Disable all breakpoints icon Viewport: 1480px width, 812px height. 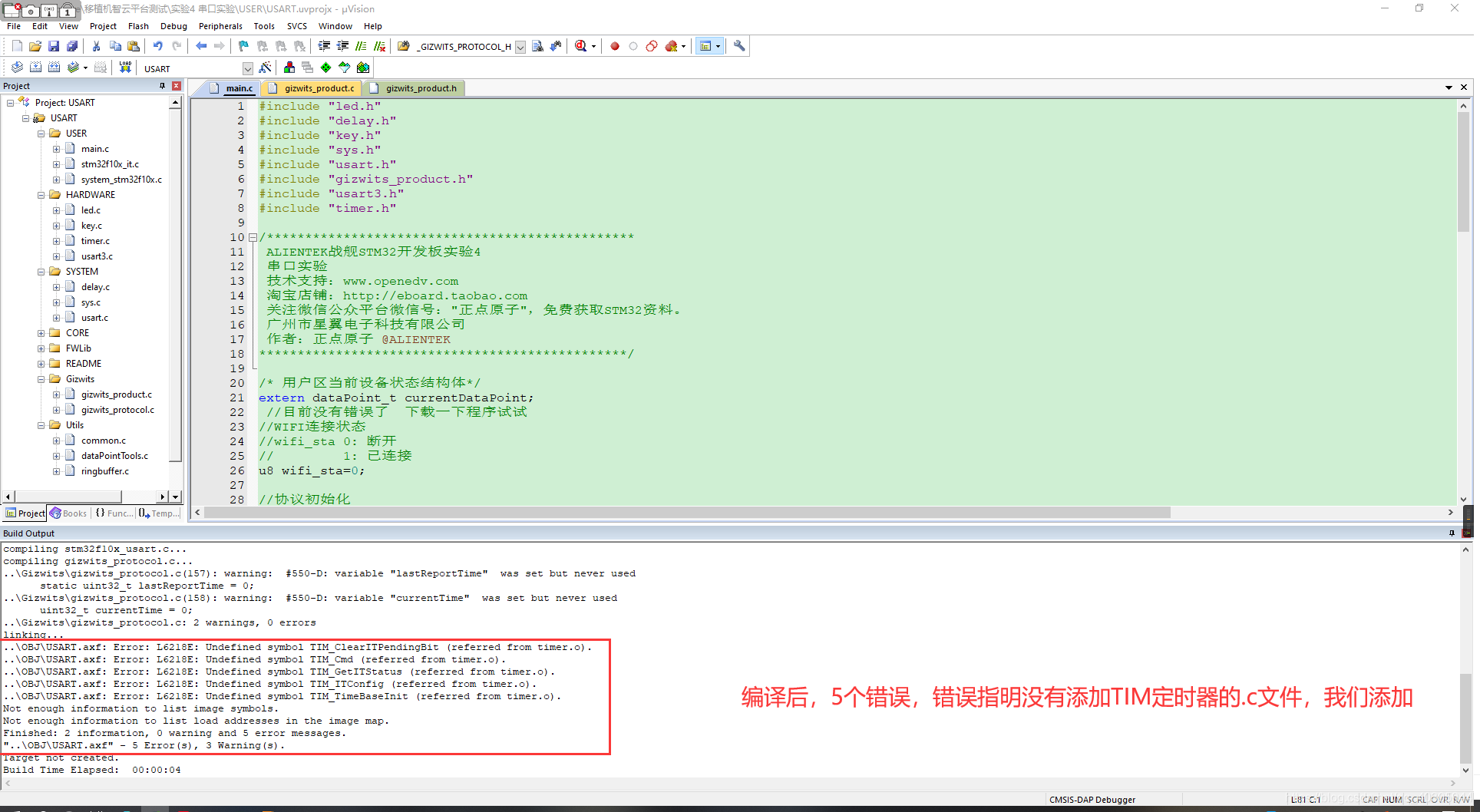652,46
